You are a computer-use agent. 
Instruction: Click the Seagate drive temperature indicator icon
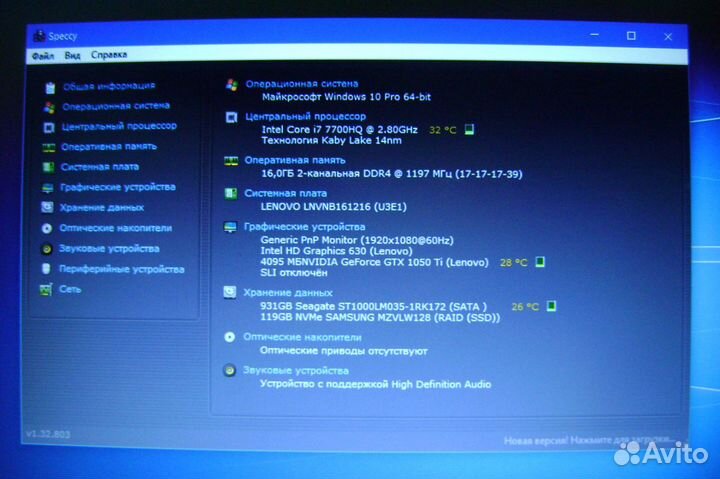(x=551, y=306)
